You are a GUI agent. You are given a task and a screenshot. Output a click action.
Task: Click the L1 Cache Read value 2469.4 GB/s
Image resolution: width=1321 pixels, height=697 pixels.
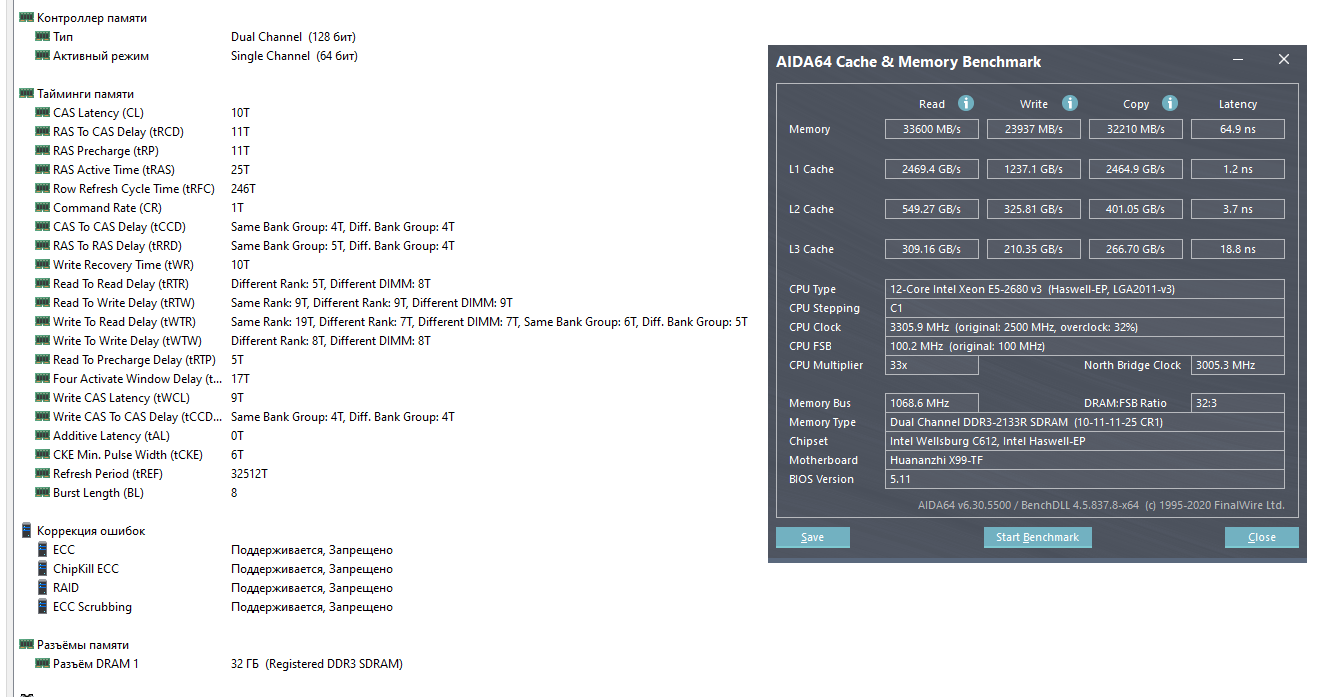click(932, 169)
